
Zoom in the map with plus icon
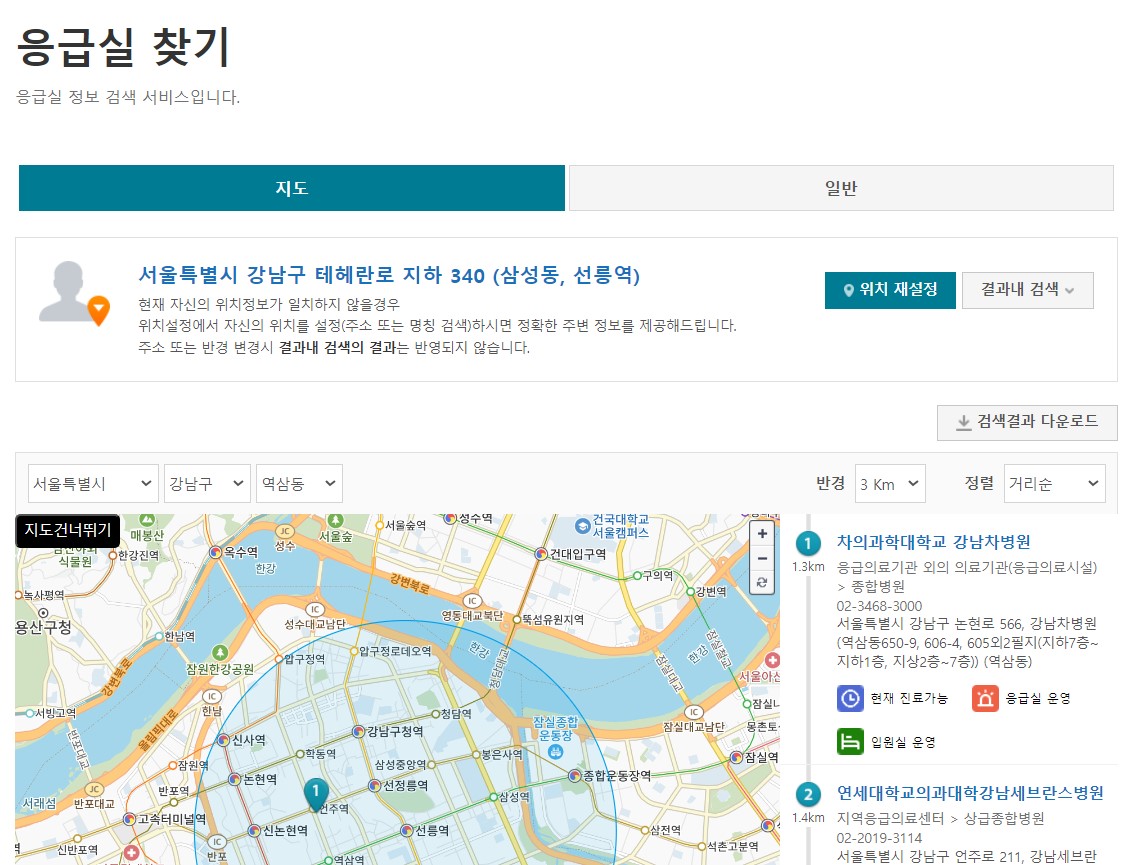click(x=762, y=533)
